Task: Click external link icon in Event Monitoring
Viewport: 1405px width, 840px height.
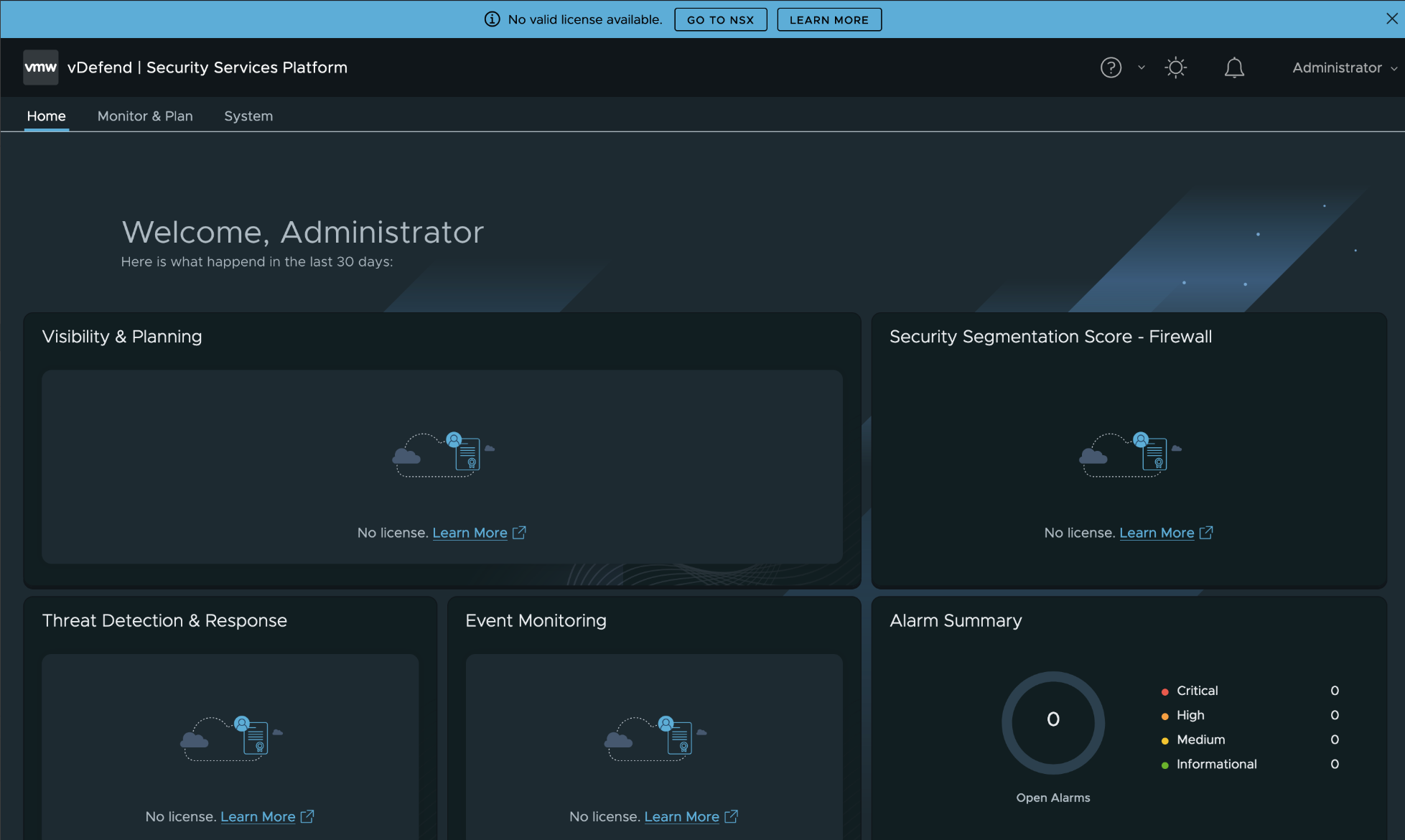Action: [x=731, y=816]
